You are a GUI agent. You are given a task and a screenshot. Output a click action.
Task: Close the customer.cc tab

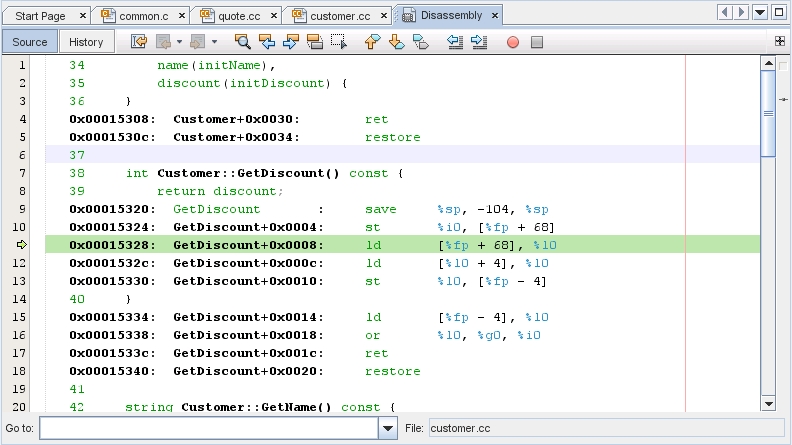tap(384, 16)
